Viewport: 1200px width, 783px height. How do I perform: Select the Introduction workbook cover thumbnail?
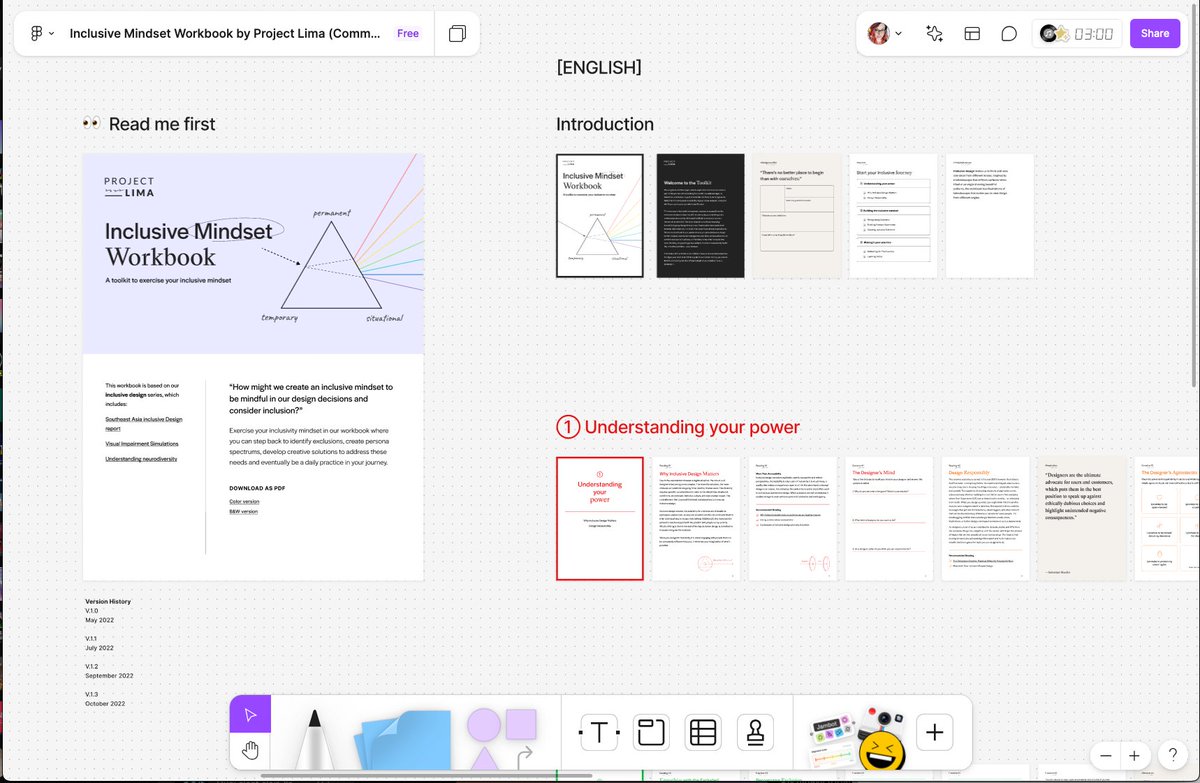(599, 215)
